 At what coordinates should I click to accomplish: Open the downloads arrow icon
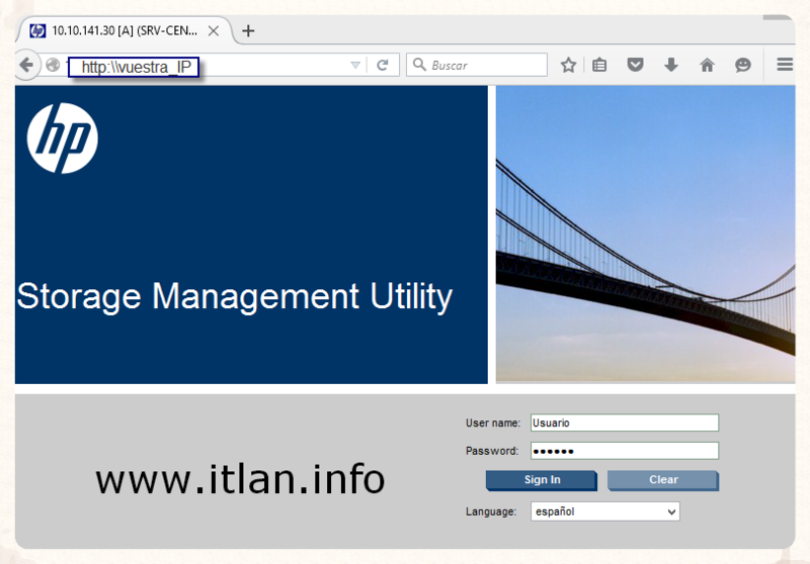coord(671,65)
